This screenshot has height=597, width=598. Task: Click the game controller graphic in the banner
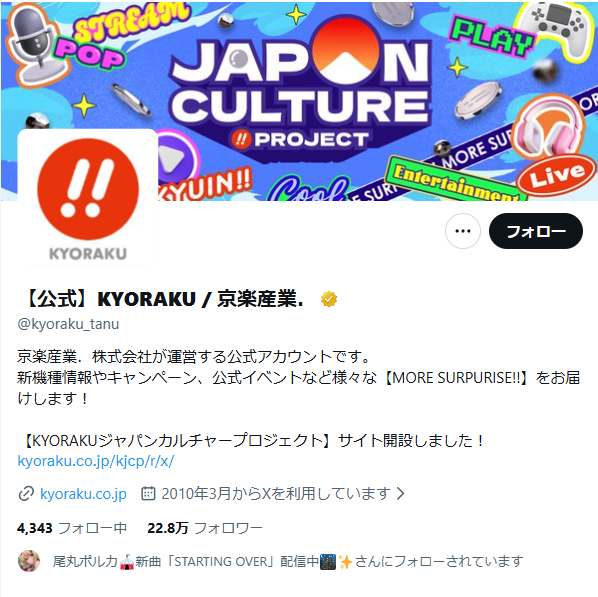click(x=558, y=29)
